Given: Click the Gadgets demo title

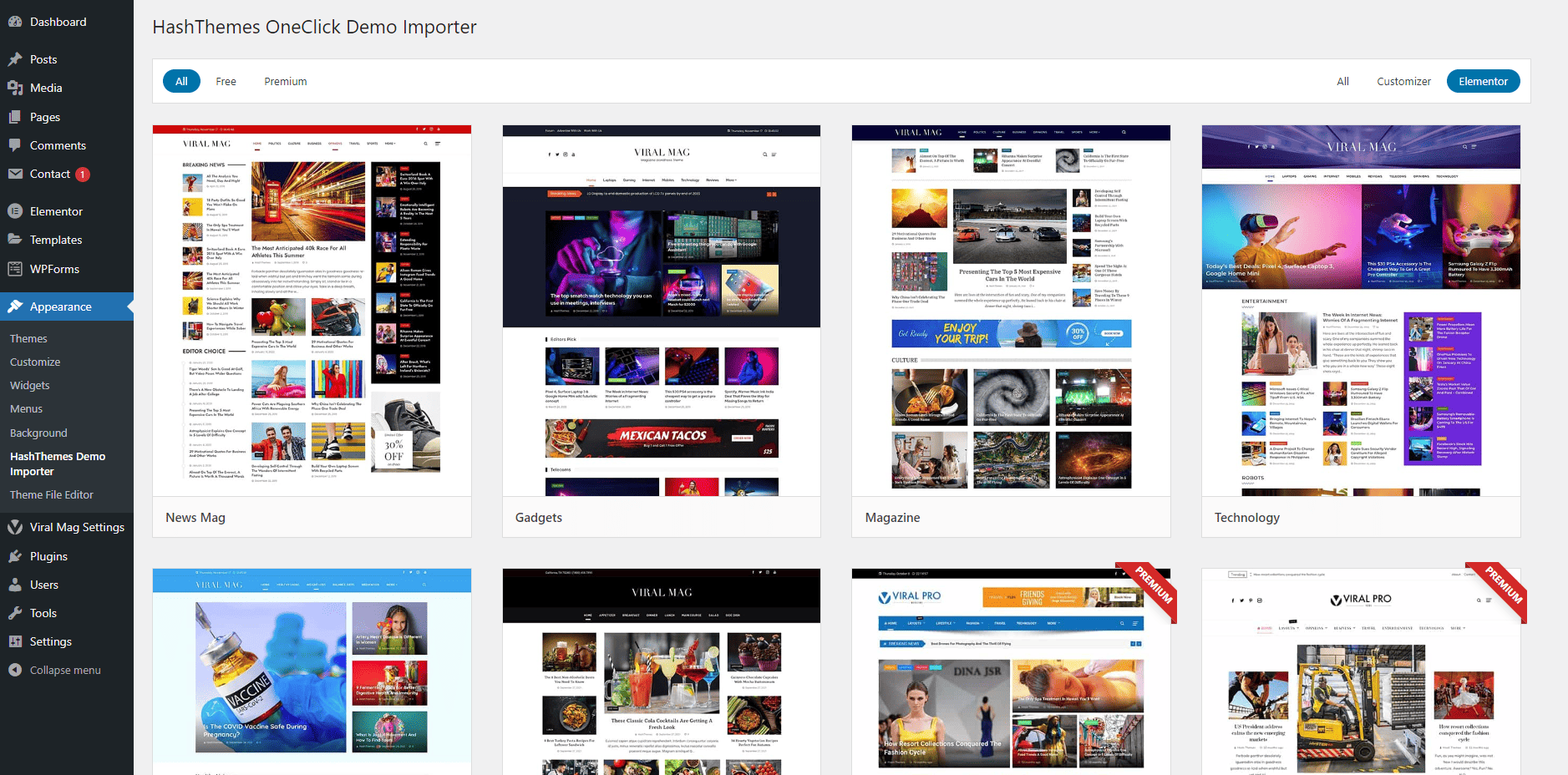Looking at the screenshot, I should pyautogui.click(x=539, y=518).
